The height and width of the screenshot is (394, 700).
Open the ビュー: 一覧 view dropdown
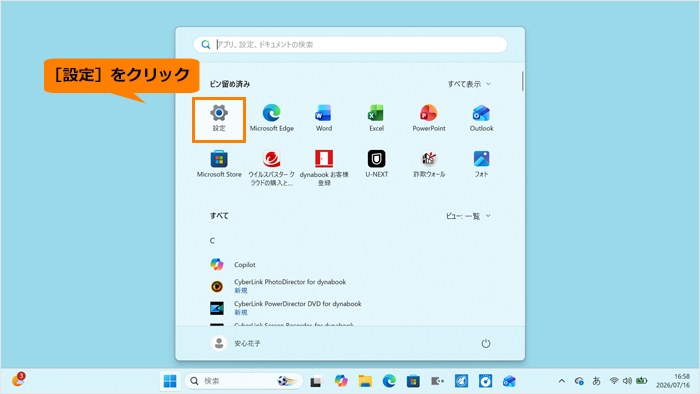[x=468, y=216]
